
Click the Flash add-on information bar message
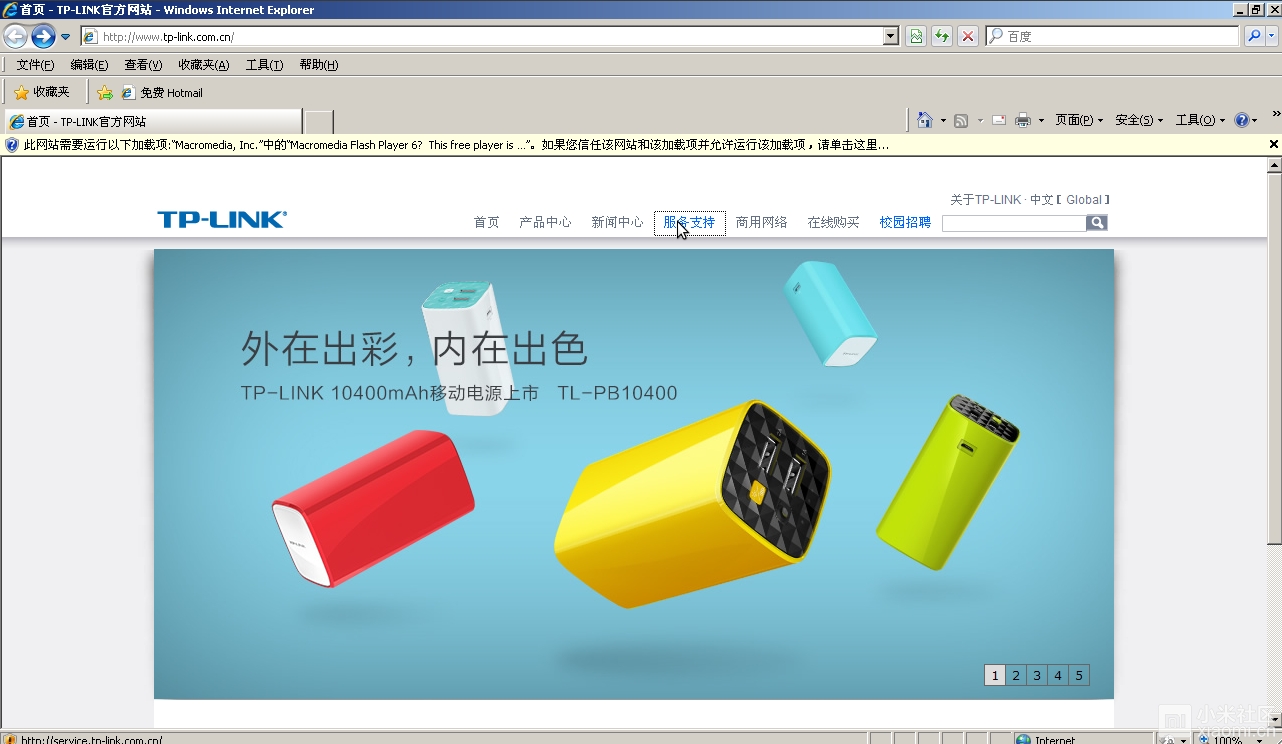(x=456, y=145)
